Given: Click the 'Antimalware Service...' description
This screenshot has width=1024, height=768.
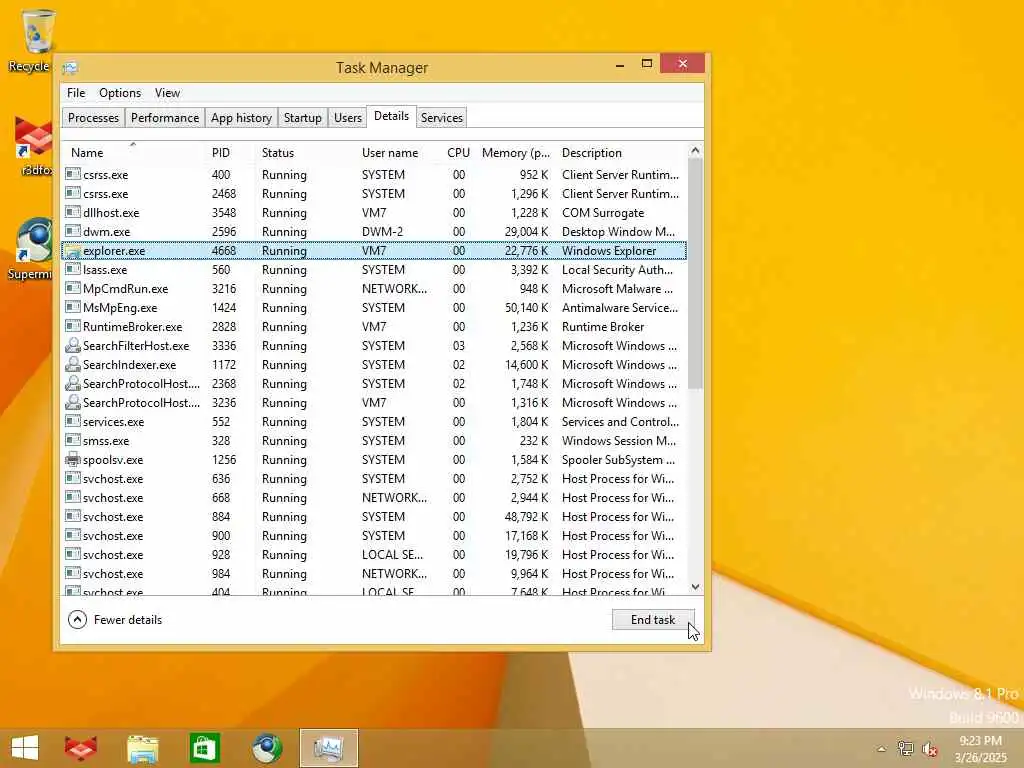Looking at the screenshot, I should click(620, 307).
